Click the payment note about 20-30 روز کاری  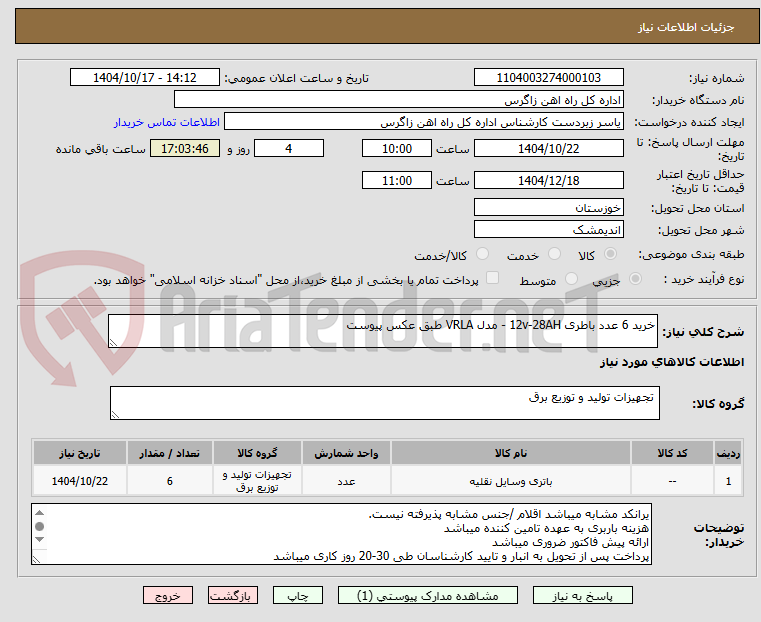click(x=461, y=557)
